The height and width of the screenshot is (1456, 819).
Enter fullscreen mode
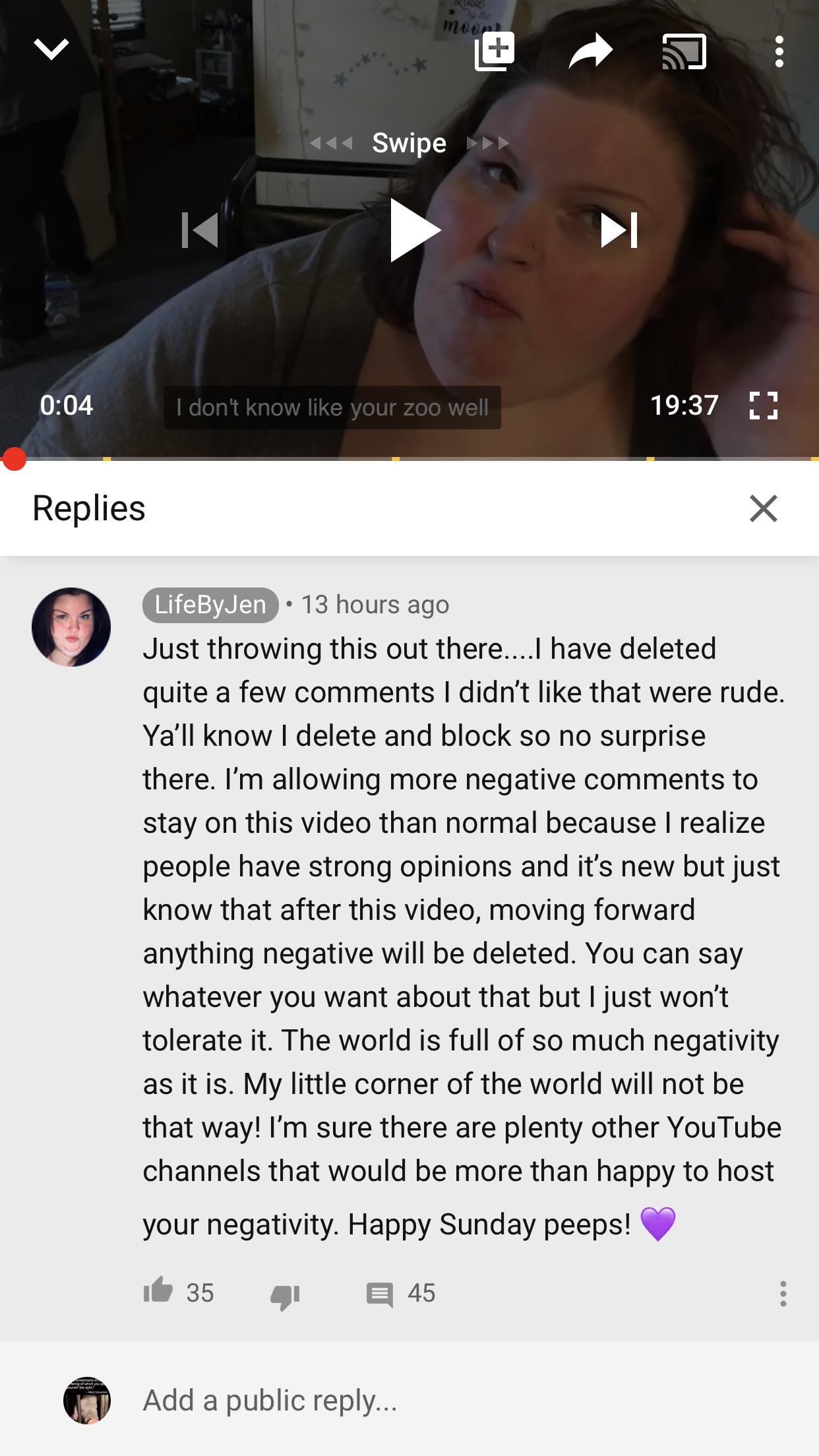point(764,406)
